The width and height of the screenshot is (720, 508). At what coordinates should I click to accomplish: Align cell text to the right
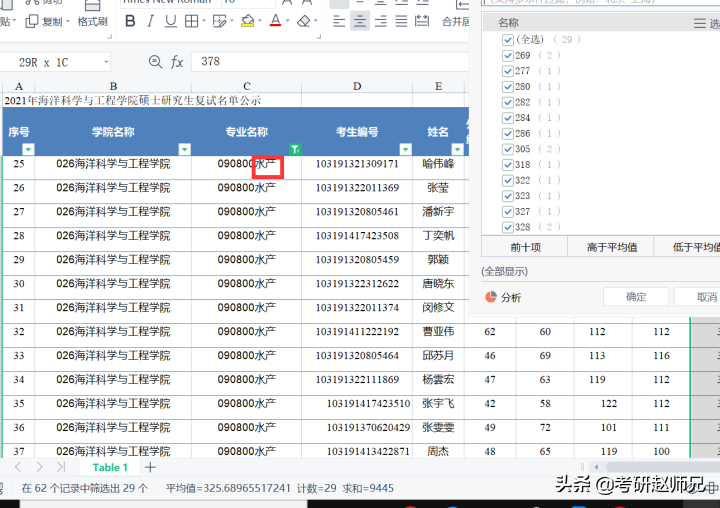(380, 21)
